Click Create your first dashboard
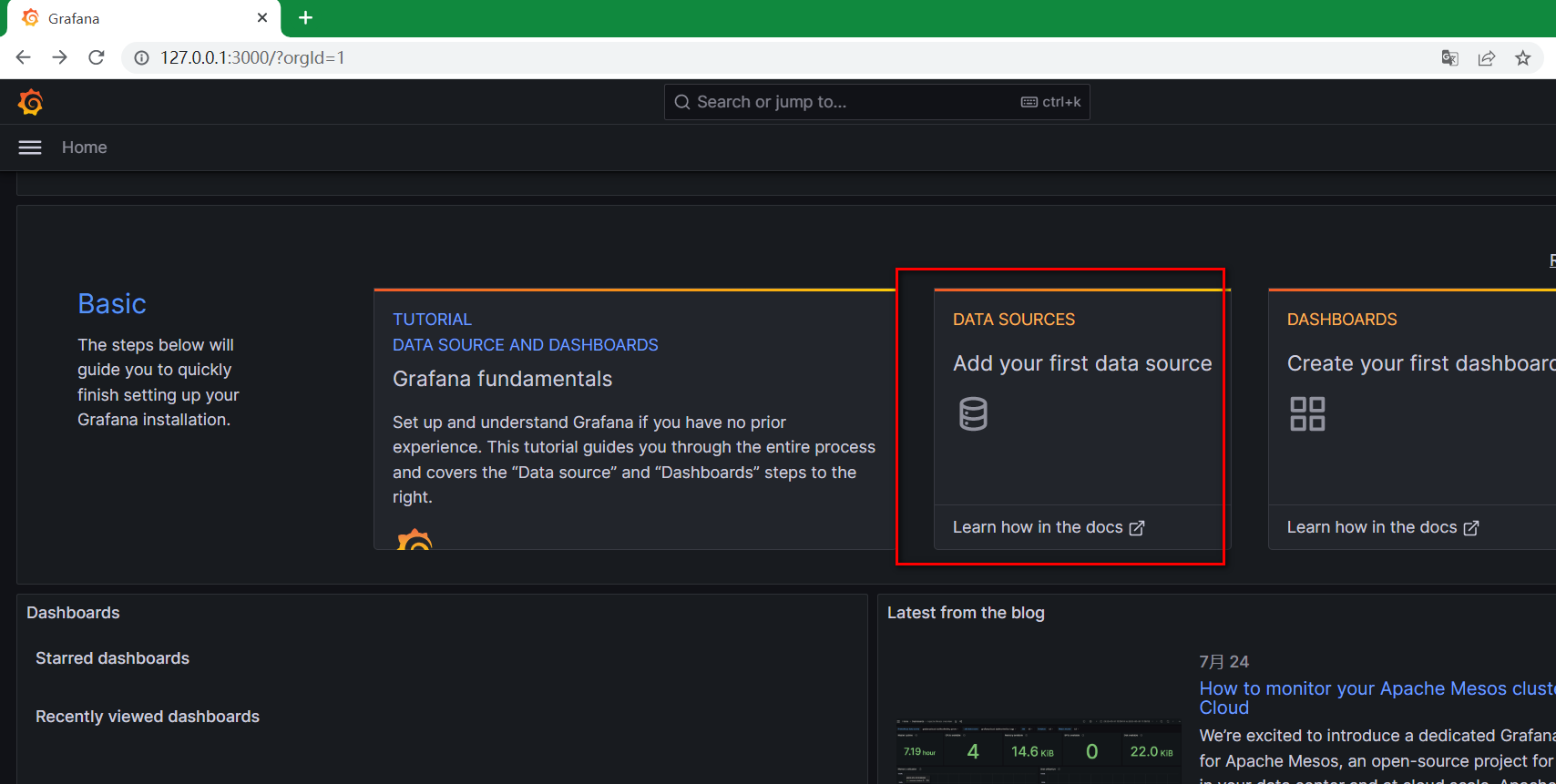The image size is (1556, 784). click(1421, 363)
